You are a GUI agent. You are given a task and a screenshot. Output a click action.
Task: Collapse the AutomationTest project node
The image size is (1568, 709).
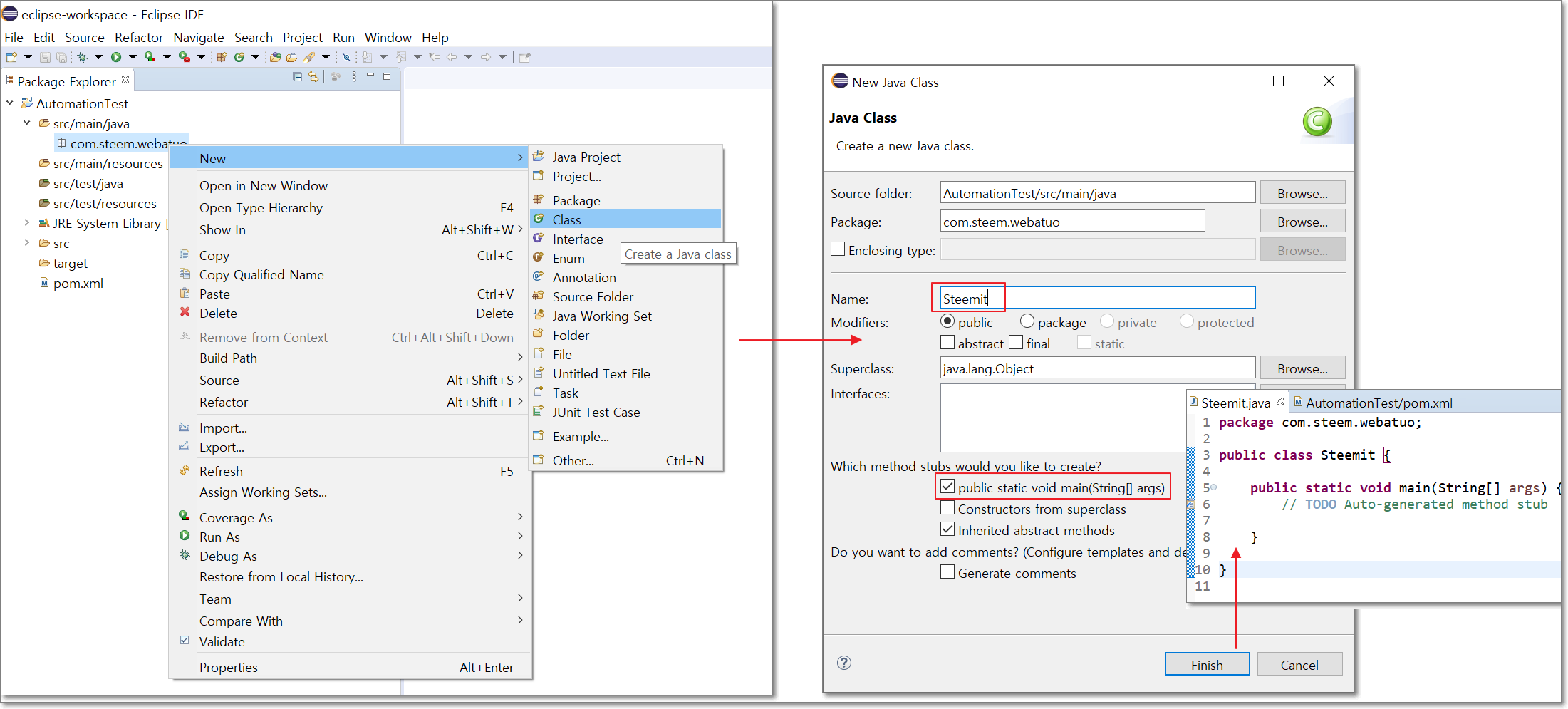click(10, 103)
